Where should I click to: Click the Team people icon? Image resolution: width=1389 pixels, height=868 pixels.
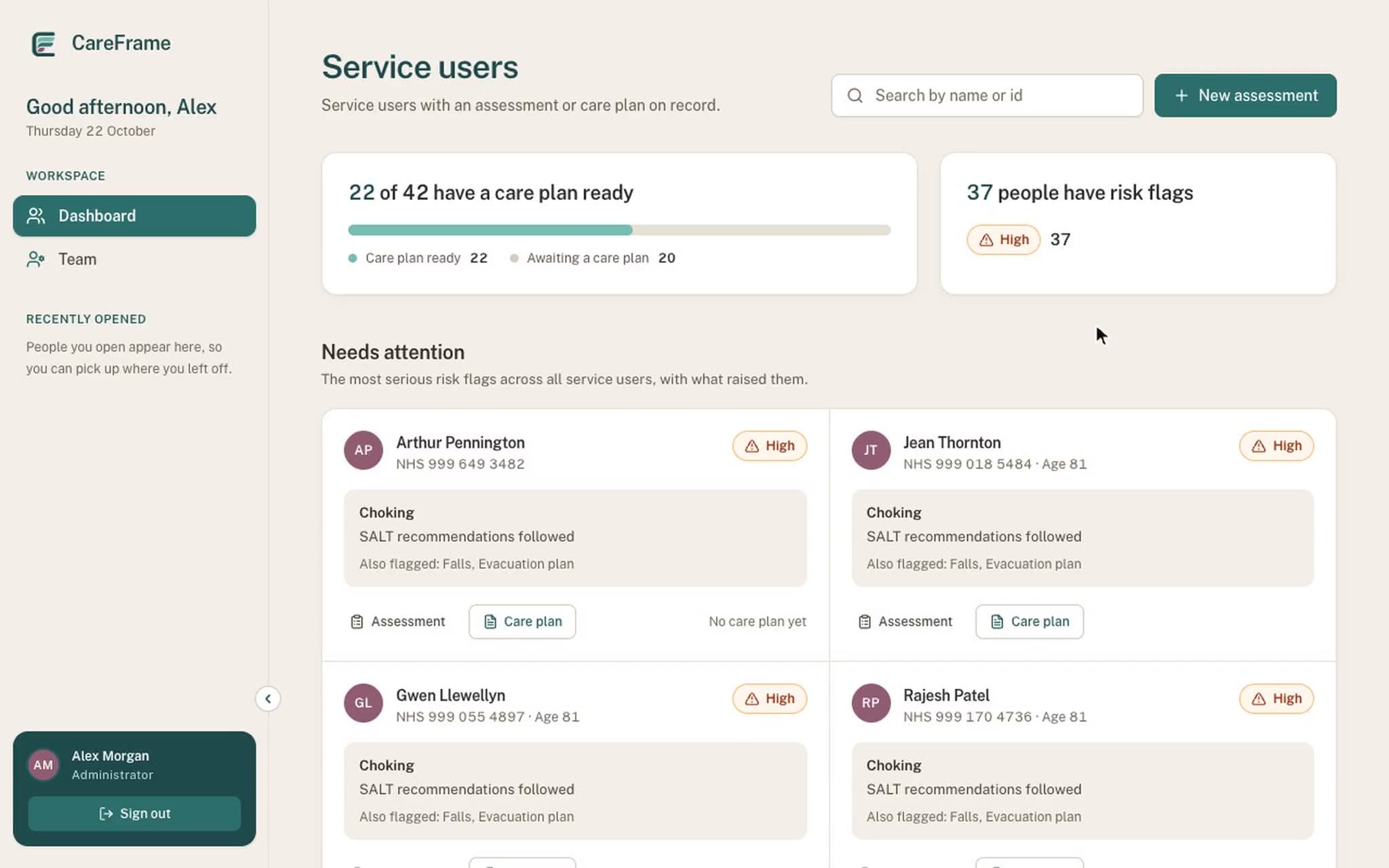(x=36, y=259)
